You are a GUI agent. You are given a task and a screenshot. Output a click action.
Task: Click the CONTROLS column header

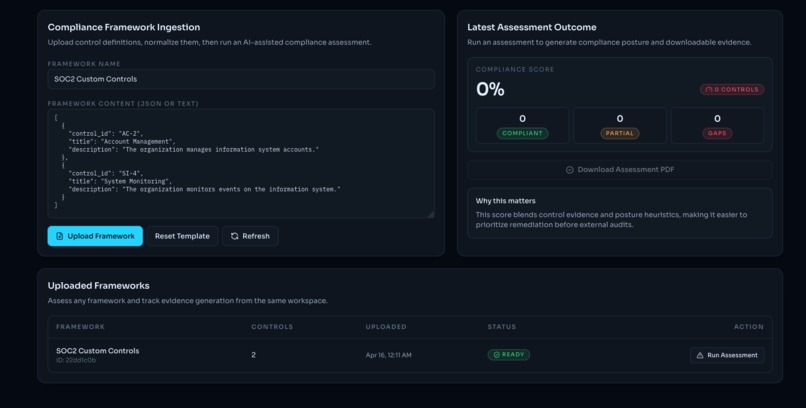pyautogui.click(x=272, y=327)
